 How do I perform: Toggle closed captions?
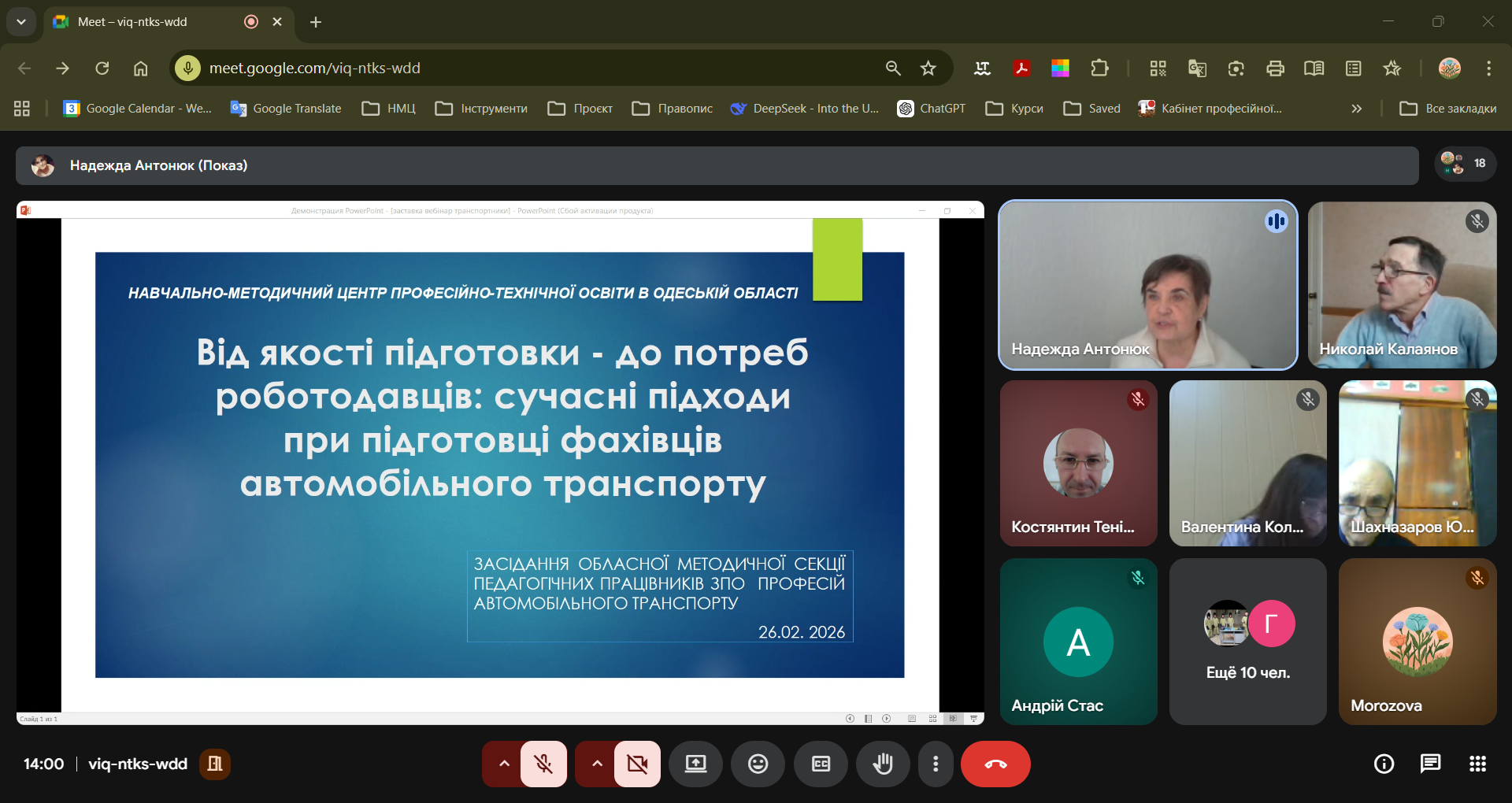[821, 764]
